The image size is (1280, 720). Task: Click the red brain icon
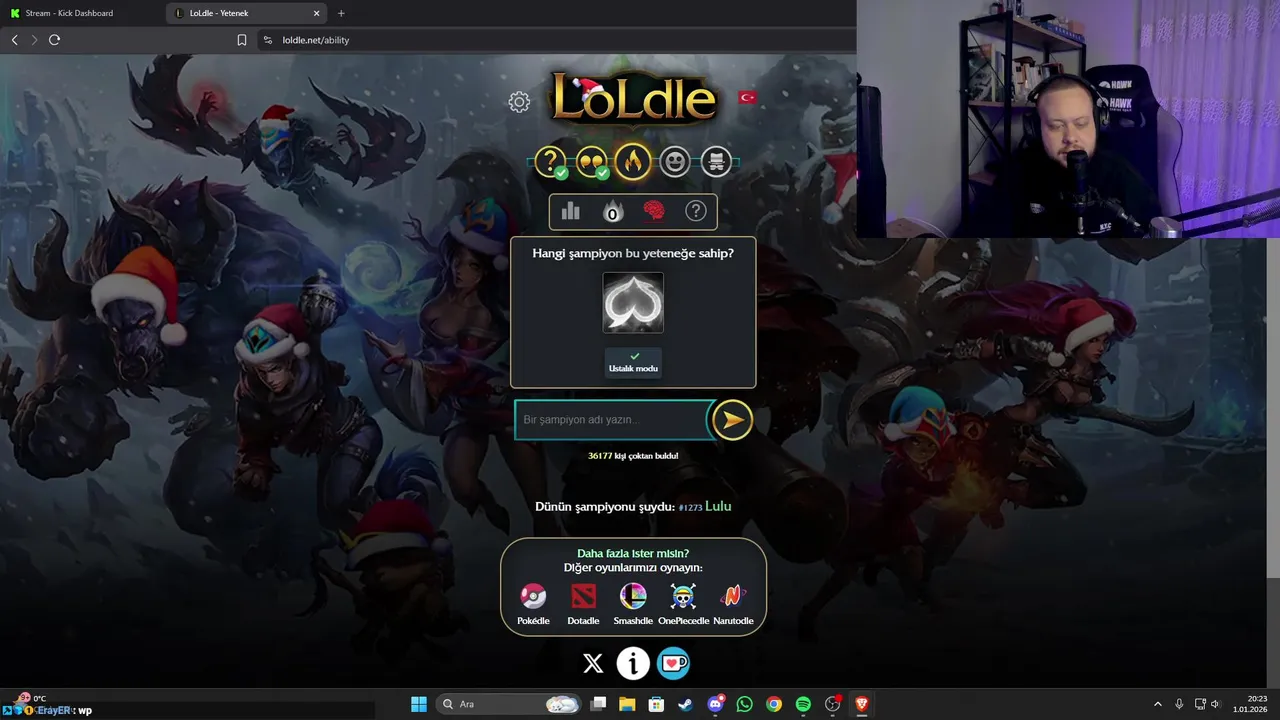[x=654, y=211]
